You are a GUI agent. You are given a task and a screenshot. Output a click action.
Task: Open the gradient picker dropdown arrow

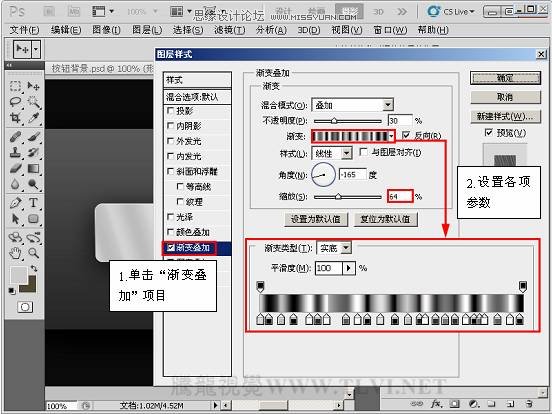[391, 136]
